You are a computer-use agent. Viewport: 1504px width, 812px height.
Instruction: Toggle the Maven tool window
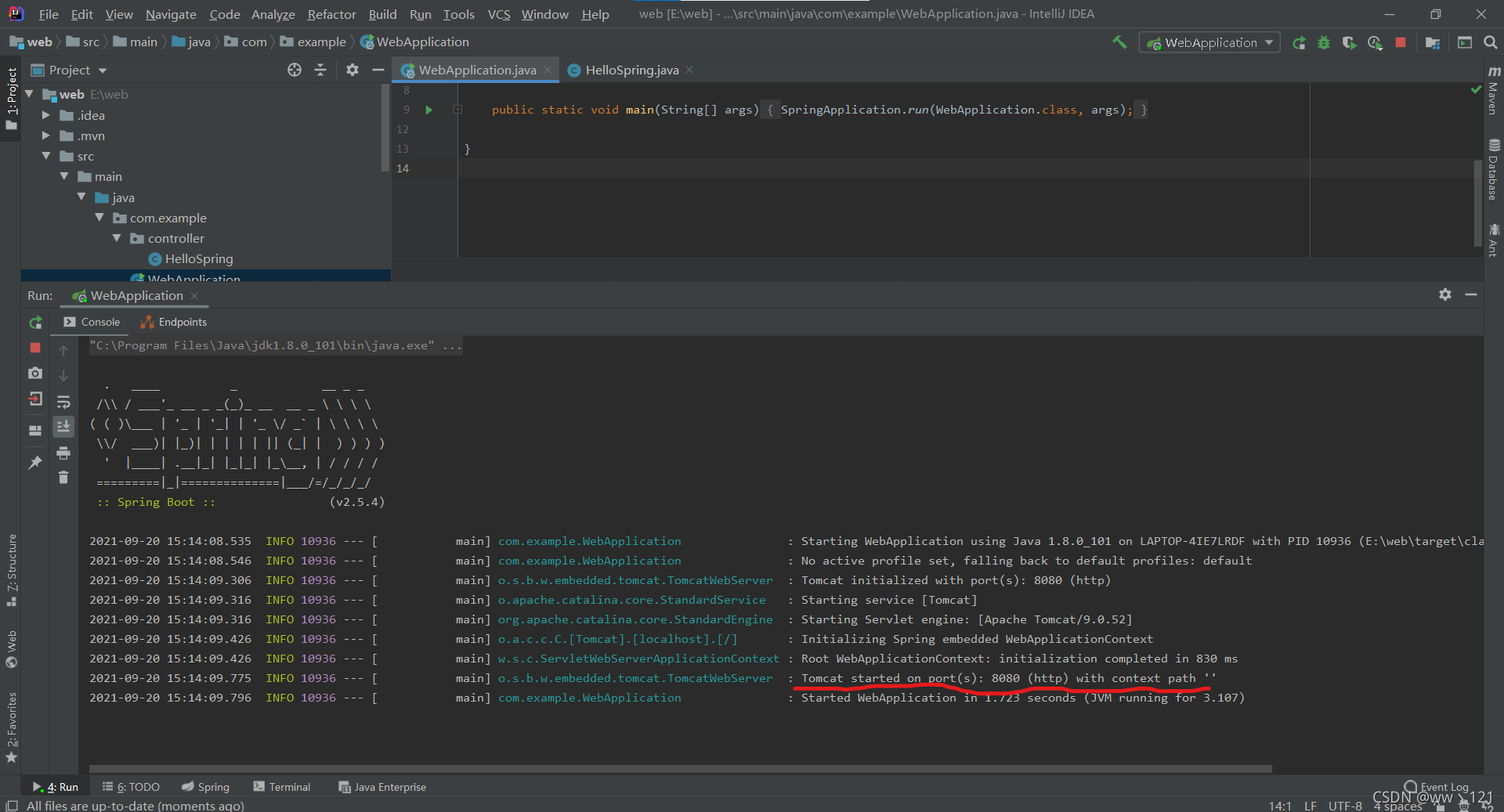(1493, 90)
